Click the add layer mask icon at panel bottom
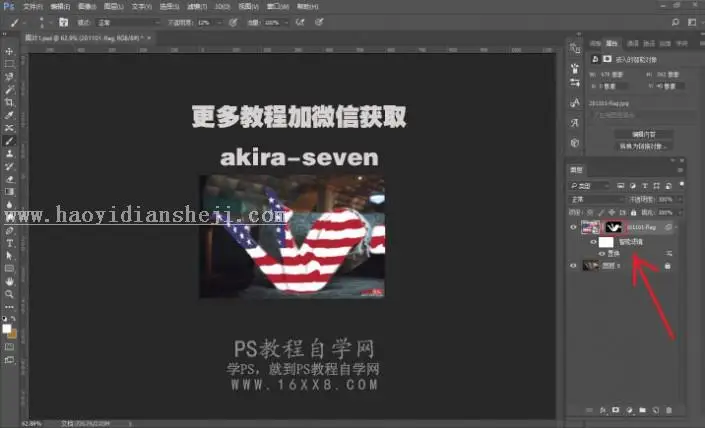This screenshot has height=428, width=705. pos(616,410)
